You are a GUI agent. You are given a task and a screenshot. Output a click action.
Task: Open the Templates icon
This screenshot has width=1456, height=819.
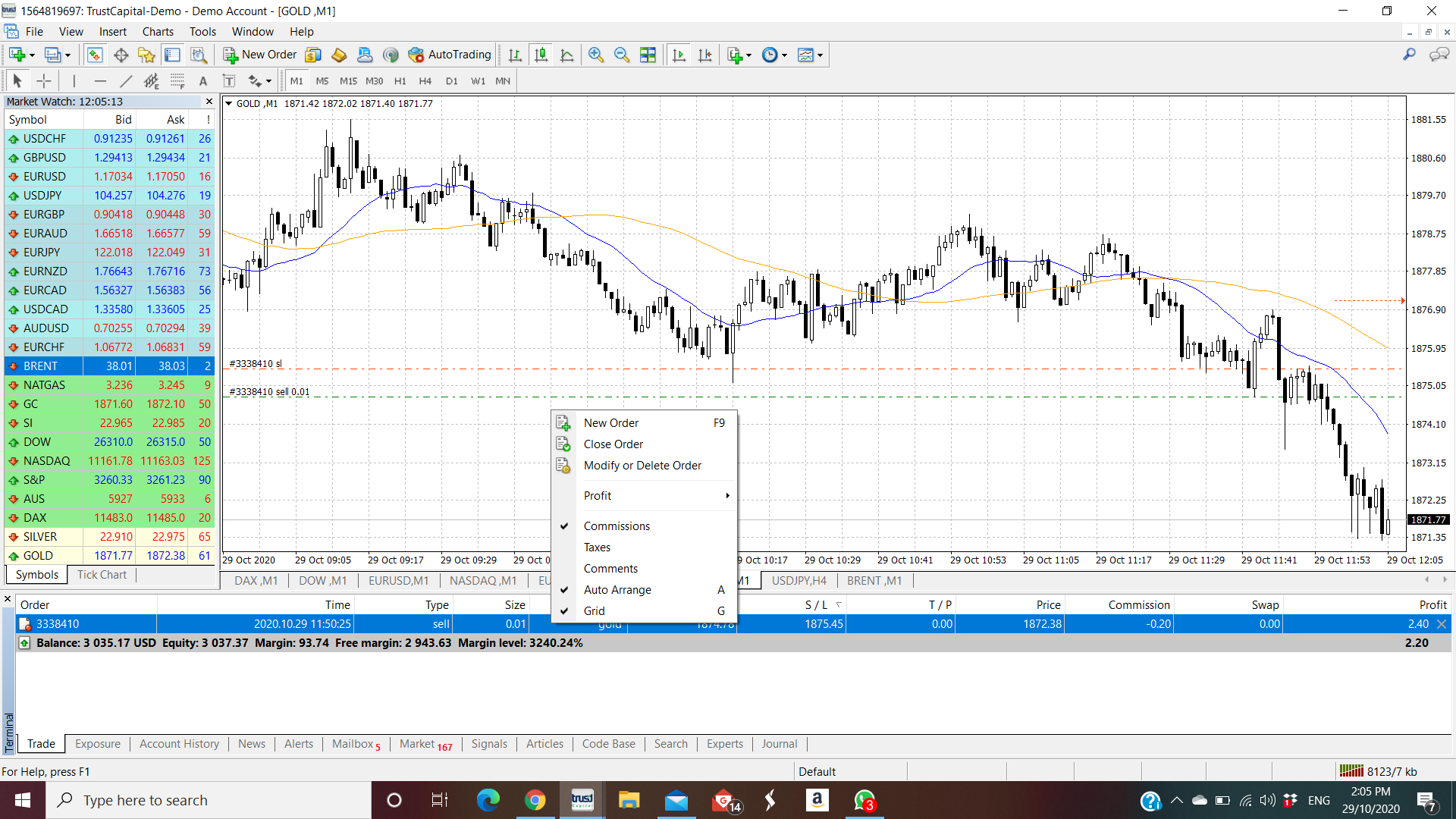point(805,55)
